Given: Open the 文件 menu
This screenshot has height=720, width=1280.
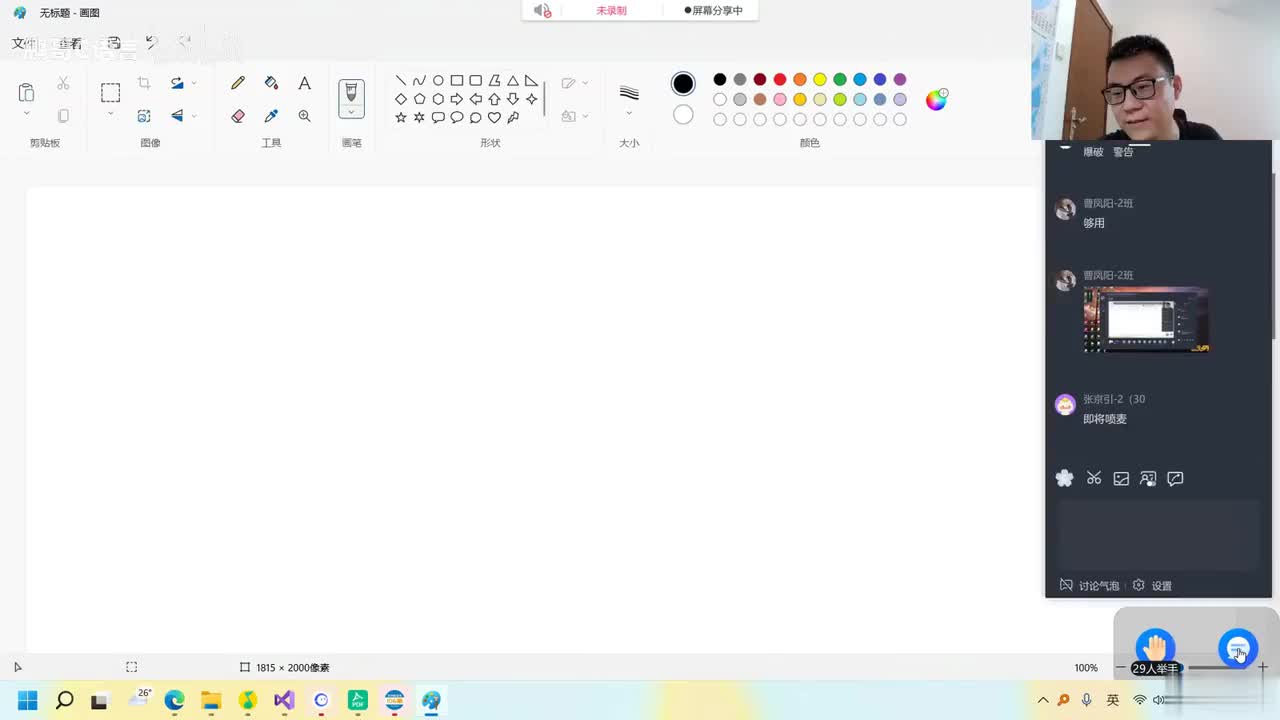Looking at the screenshot, I should pos(24,43).
